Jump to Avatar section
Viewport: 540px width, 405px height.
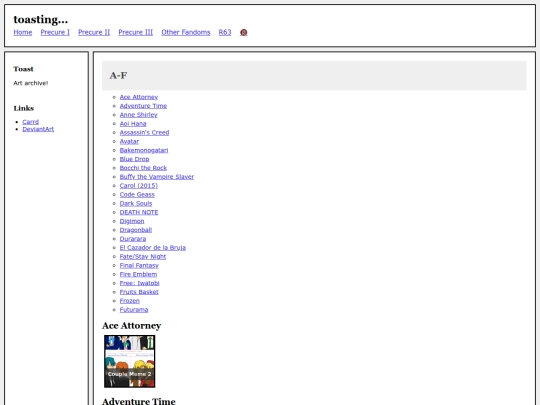click(x=129, y=142)
